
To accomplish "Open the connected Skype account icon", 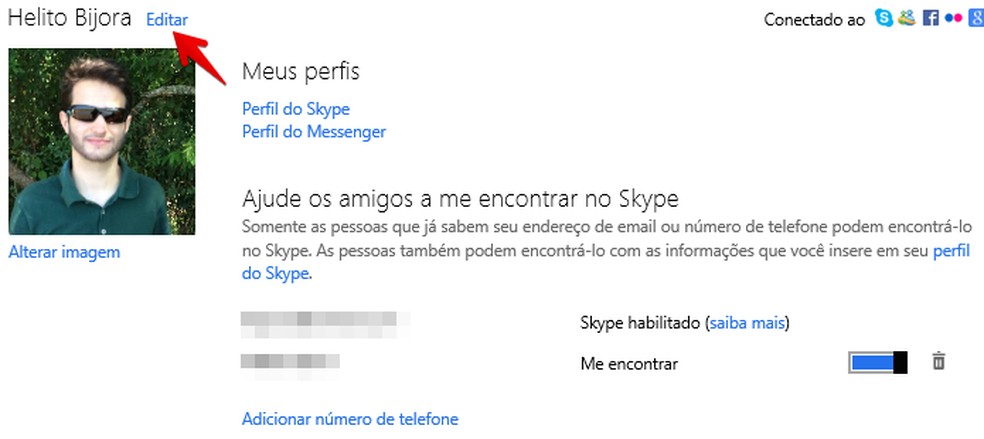I will pos(884,18).
